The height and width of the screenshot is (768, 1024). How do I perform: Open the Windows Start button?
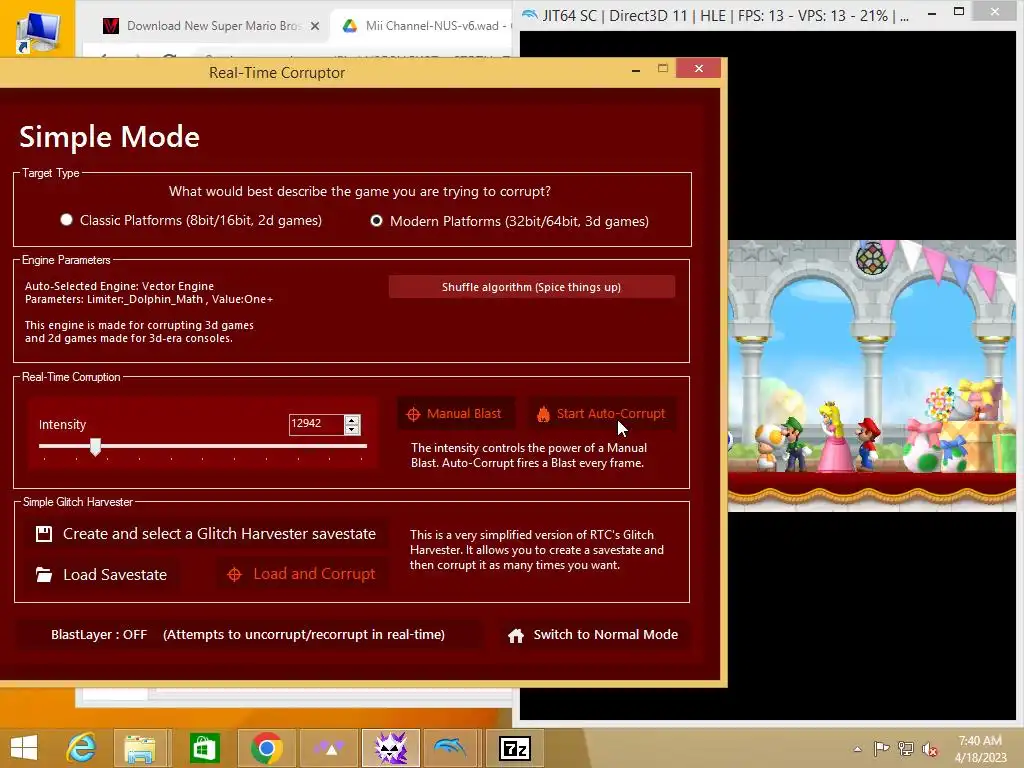pos(24,748)
